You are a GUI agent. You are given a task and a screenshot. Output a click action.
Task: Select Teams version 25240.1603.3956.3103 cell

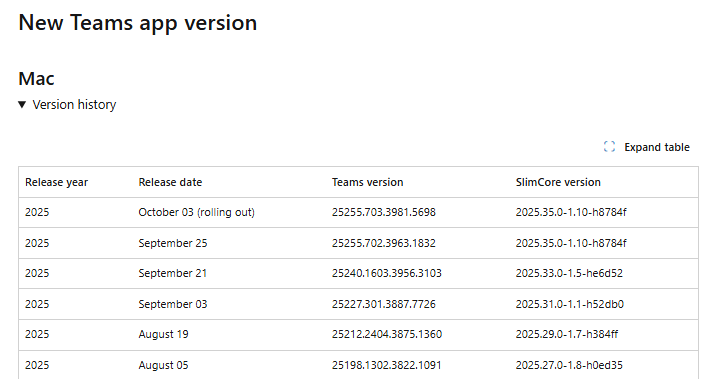click(387, 273)
